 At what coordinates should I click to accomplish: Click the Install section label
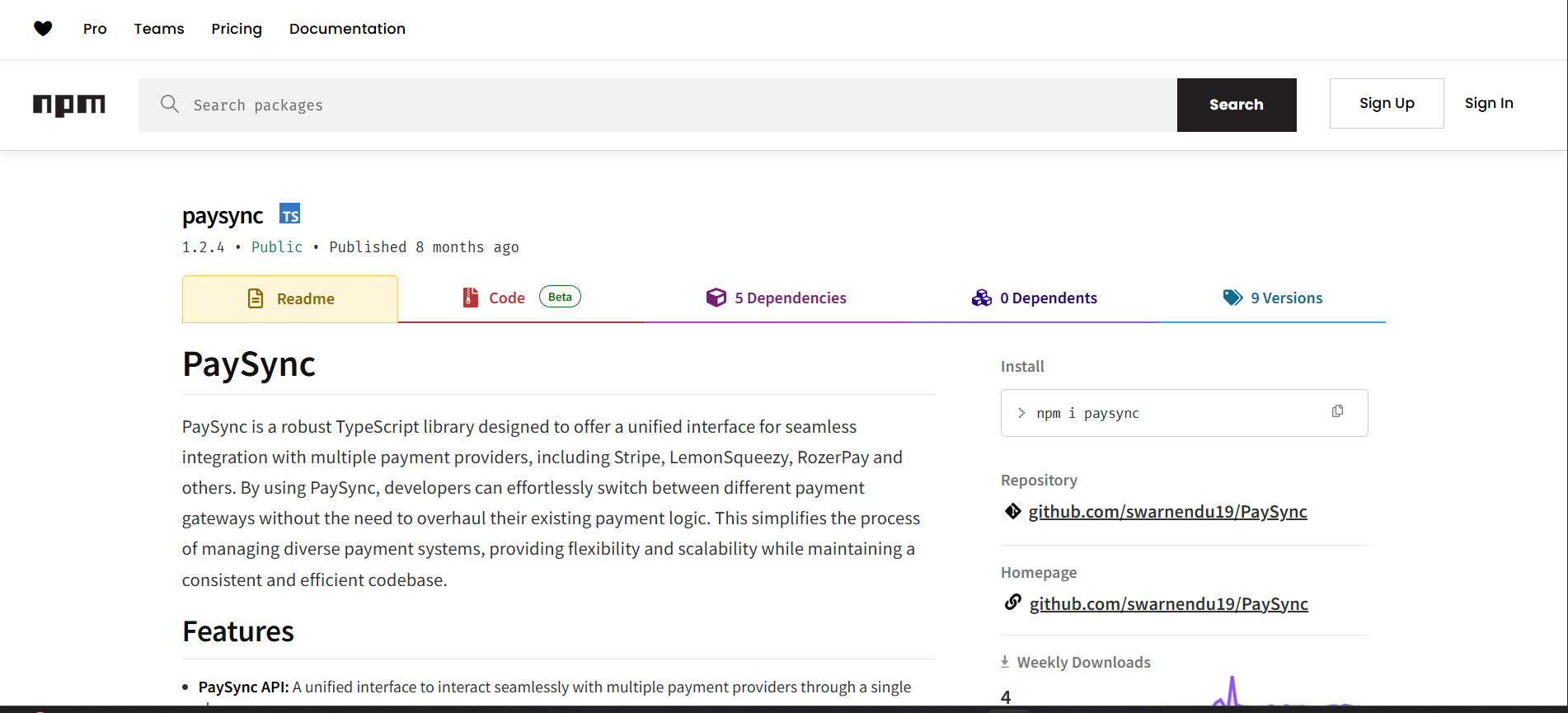tap(1022, 366)
